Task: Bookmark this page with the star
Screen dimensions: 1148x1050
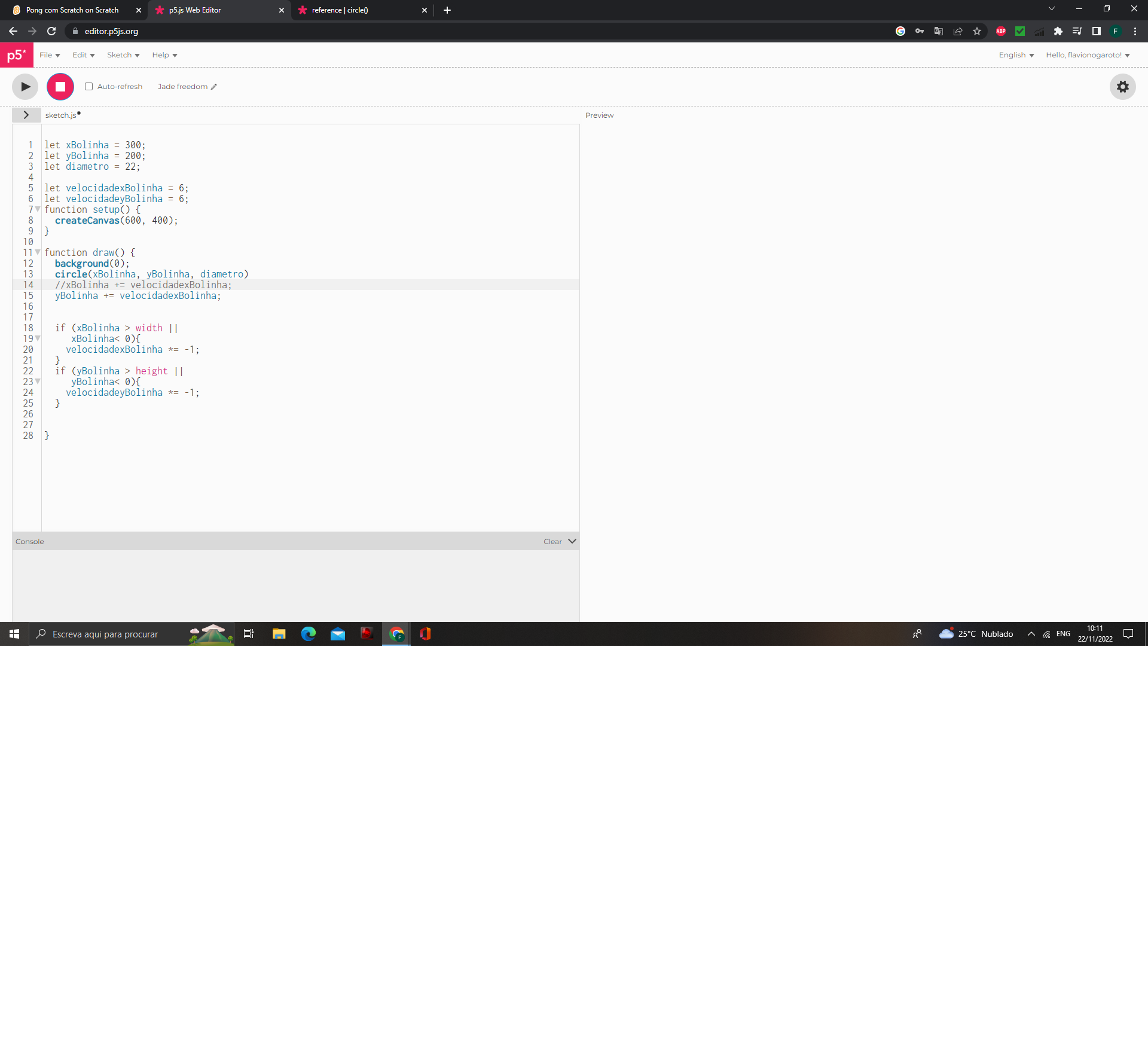Action: point(977,31)
